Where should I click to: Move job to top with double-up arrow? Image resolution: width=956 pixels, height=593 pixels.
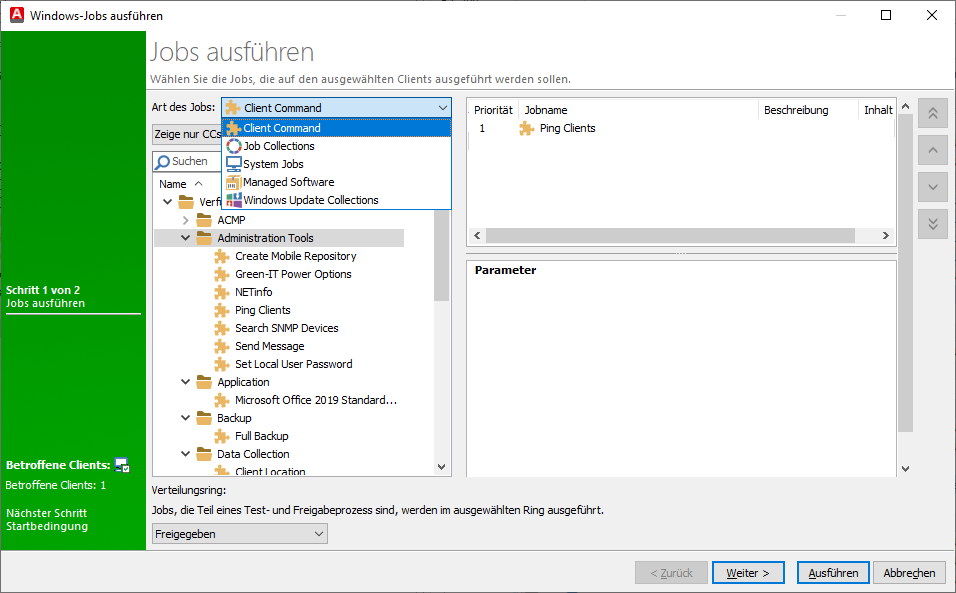pos(932,114)
